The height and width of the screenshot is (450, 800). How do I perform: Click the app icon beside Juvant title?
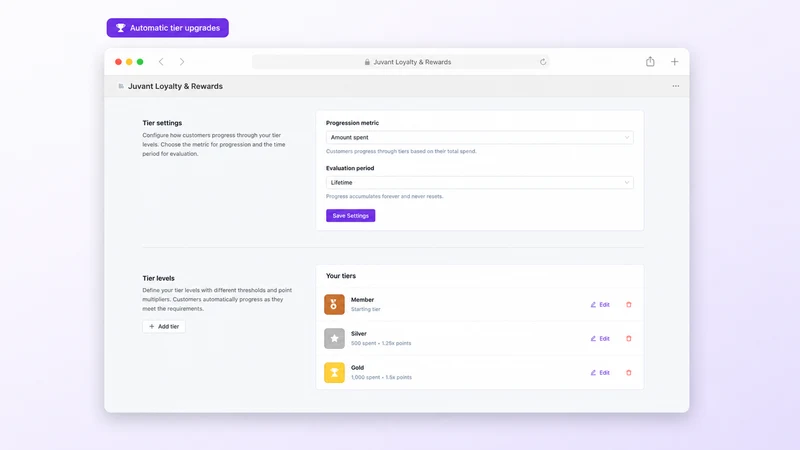tap(121, 86)
